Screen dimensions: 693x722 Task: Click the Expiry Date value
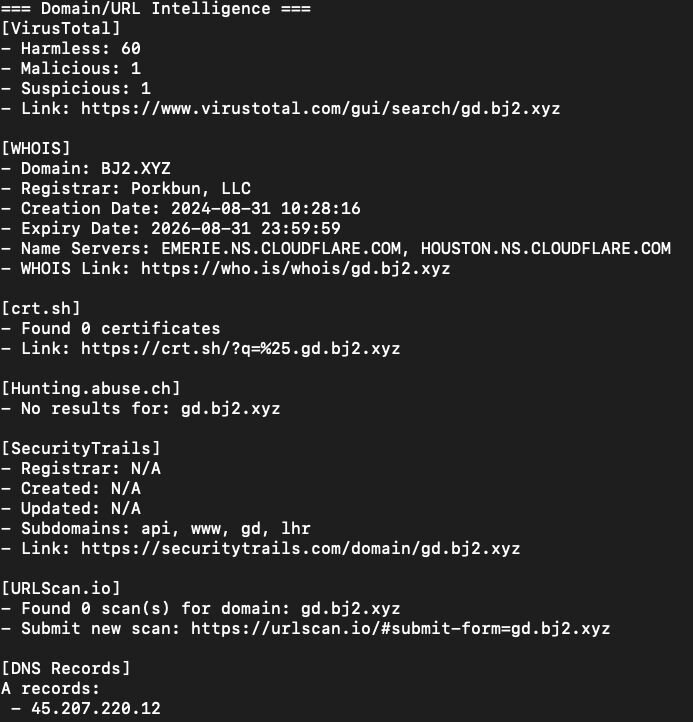point(255,228)
